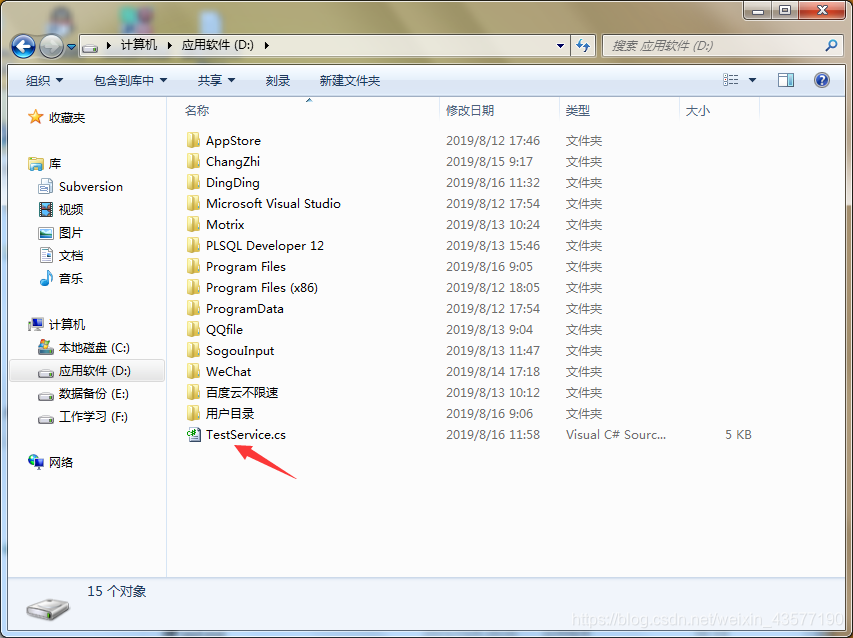Click the AppStore folder icon

193,140
